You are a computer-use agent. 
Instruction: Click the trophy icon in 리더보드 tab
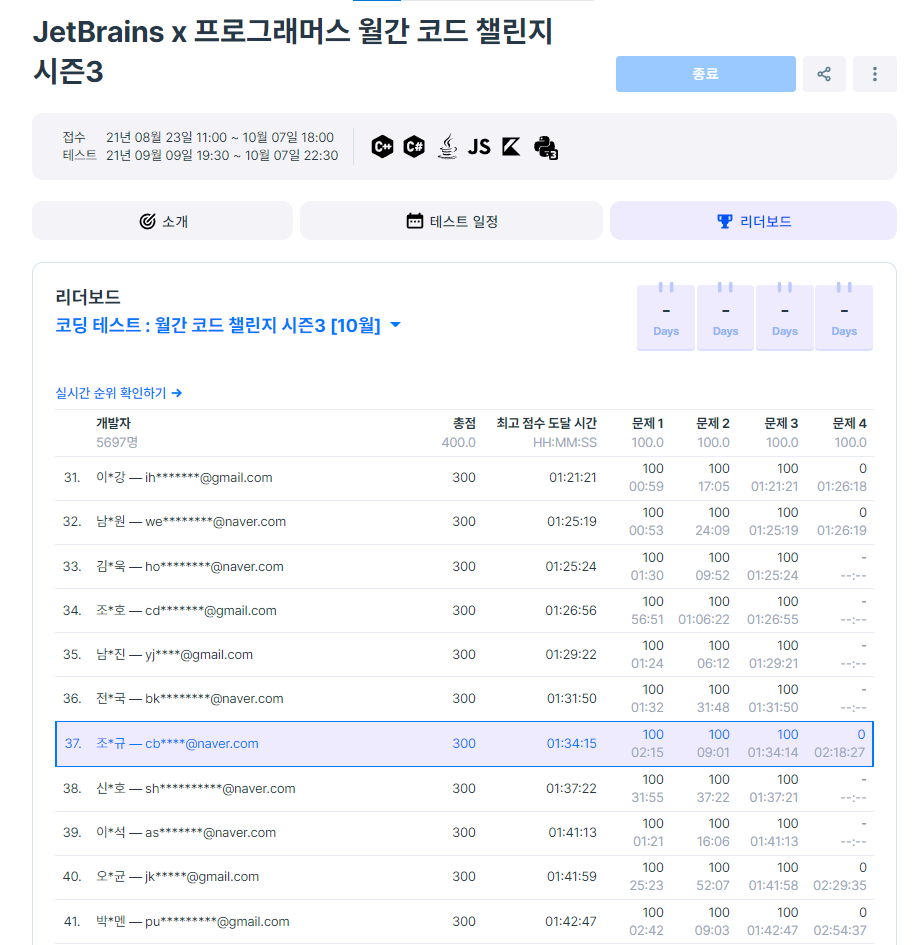(725, 221)
